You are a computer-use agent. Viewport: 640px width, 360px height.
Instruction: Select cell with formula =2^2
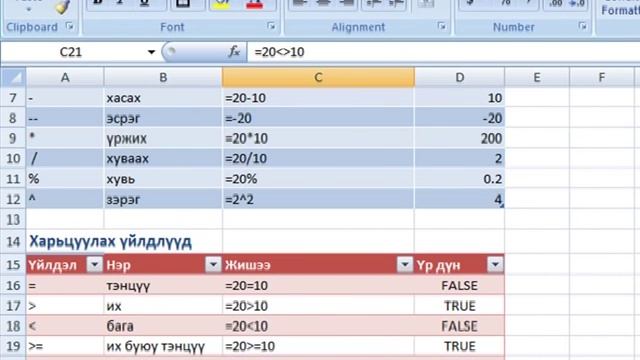coord(318,199)
